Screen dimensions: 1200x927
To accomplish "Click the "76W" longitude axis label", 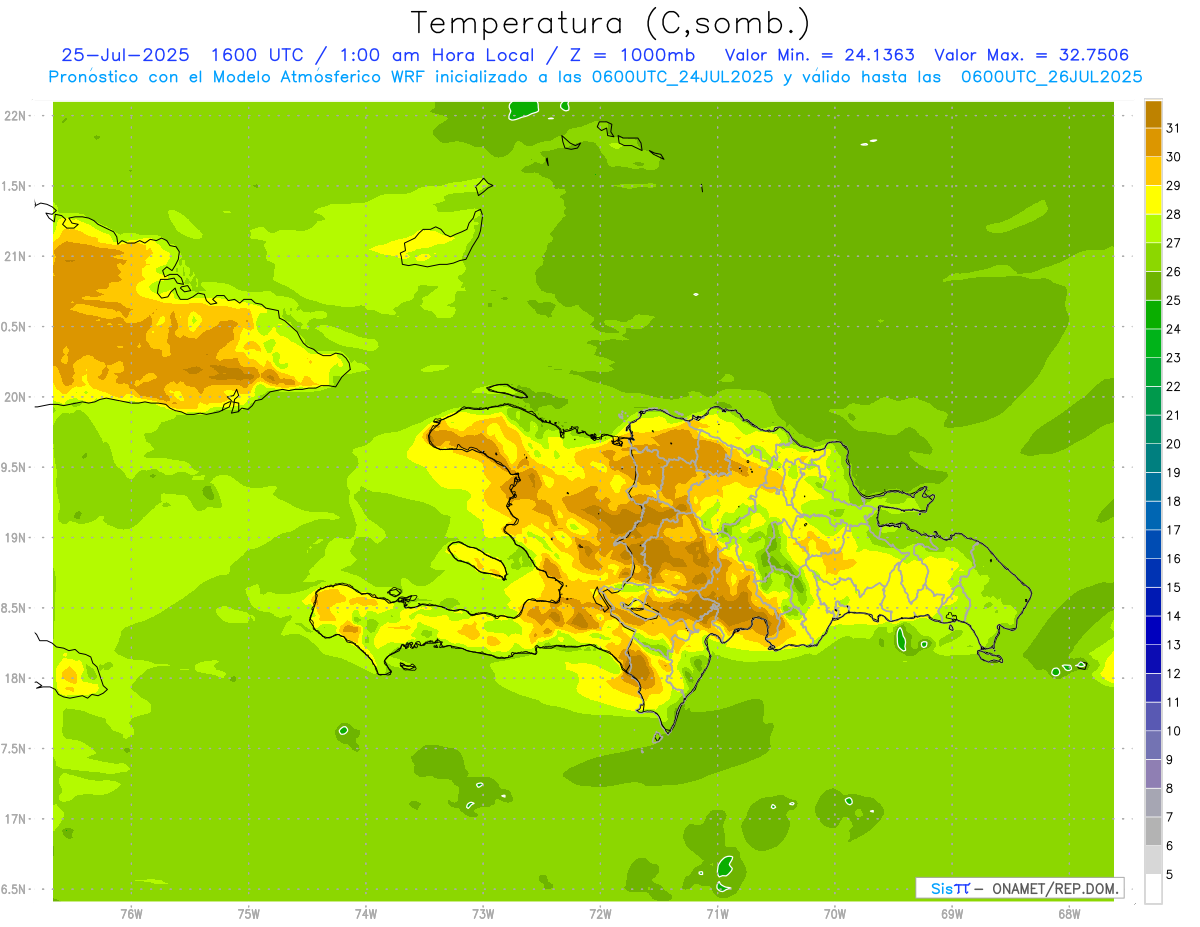I will pyautogui.click(x=131, y=914).
